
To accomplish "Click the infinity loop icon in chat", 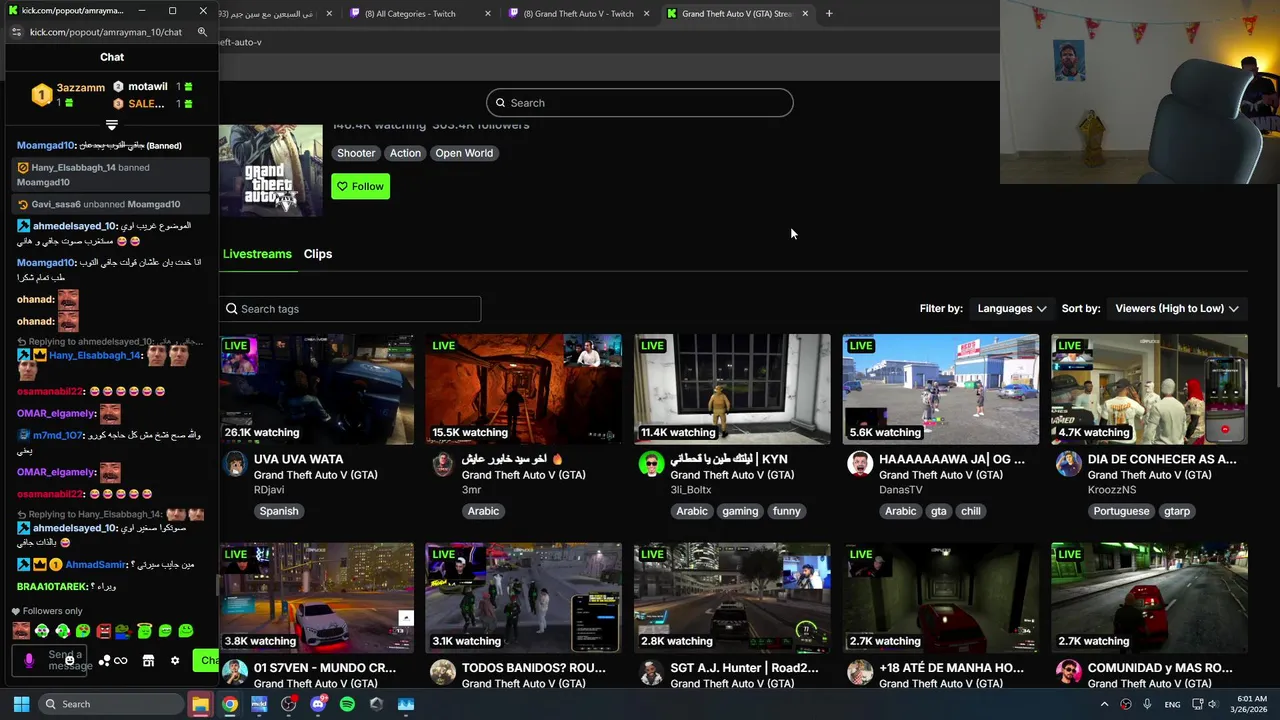I will pyautogui.click(x=121, y=661).
